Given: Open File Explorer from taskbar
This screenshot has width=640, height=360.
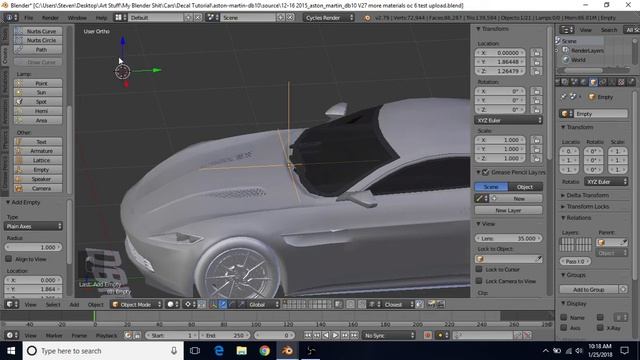Looking at the screenshot, I should click(x=242, y=351).
